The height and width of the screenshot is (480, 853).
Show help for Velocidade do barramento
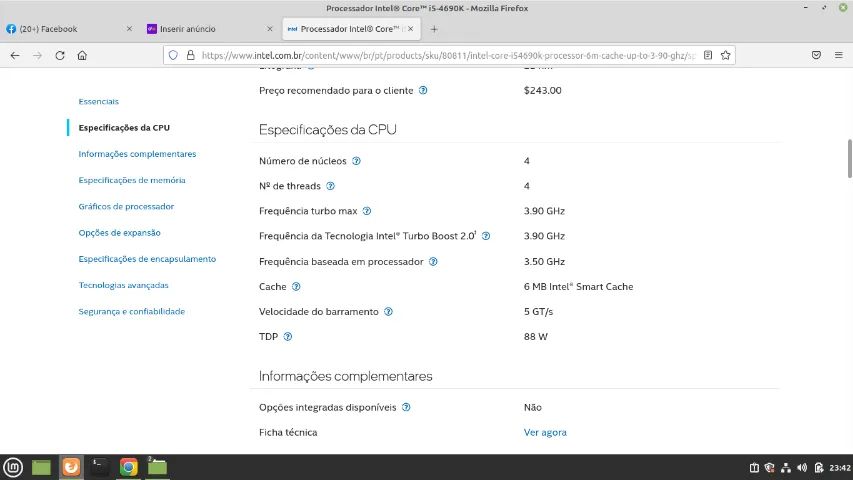click(388, 312)
